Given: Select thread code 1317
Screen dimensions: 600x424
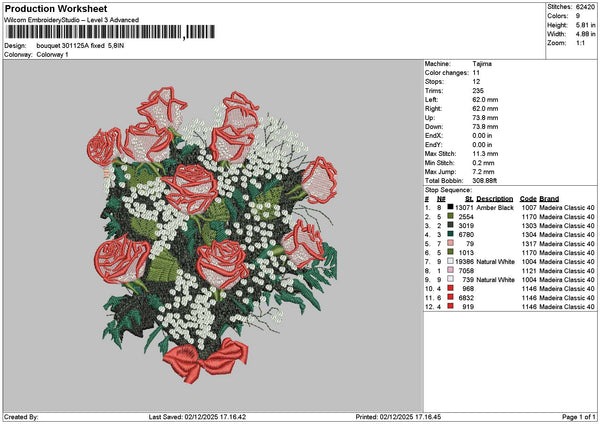Looking at the screenshot, I should pos(529,243).
